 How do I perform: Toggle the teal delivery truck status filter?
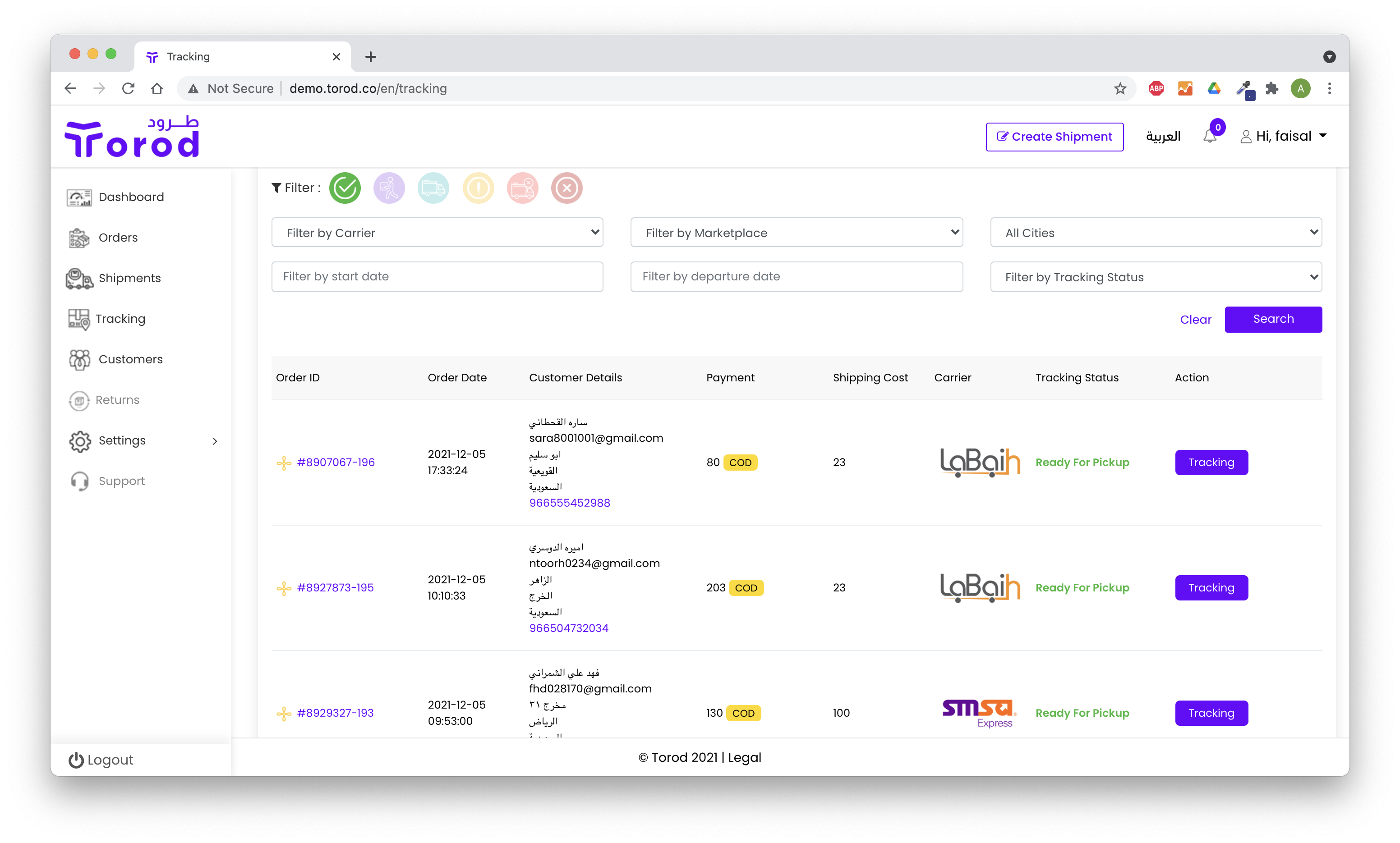tap(433, 188)
